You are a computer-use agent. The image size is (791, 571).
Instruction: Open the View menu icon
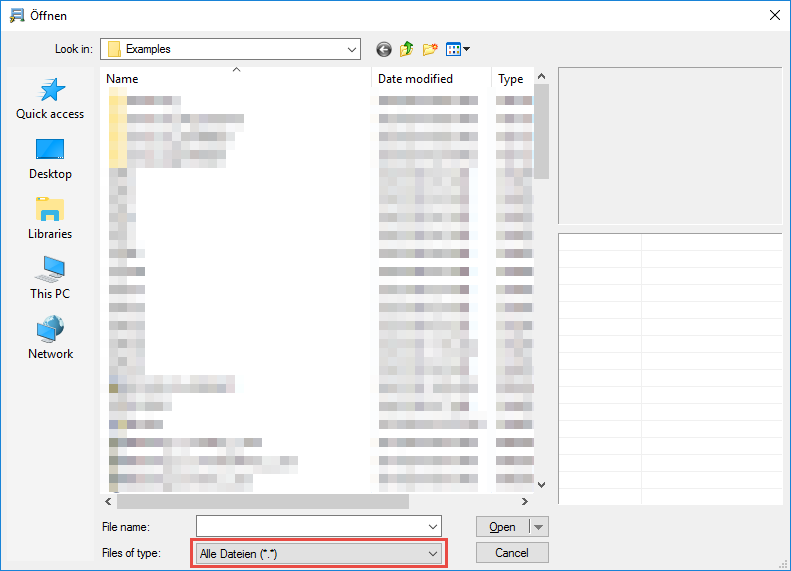pyautogui.click(x=453, y=49)
